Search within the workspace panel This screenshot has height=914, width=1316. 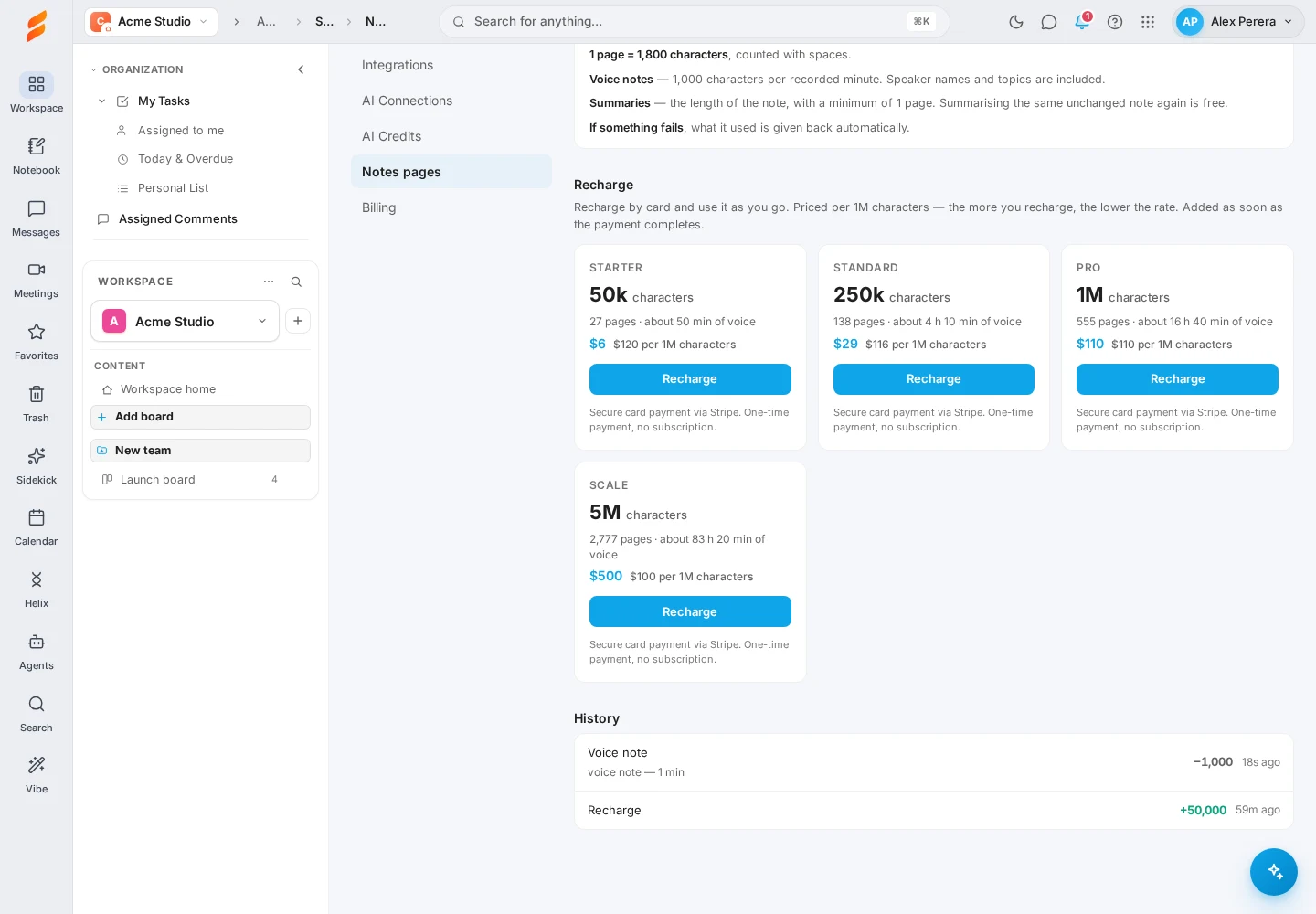[296, 282]
